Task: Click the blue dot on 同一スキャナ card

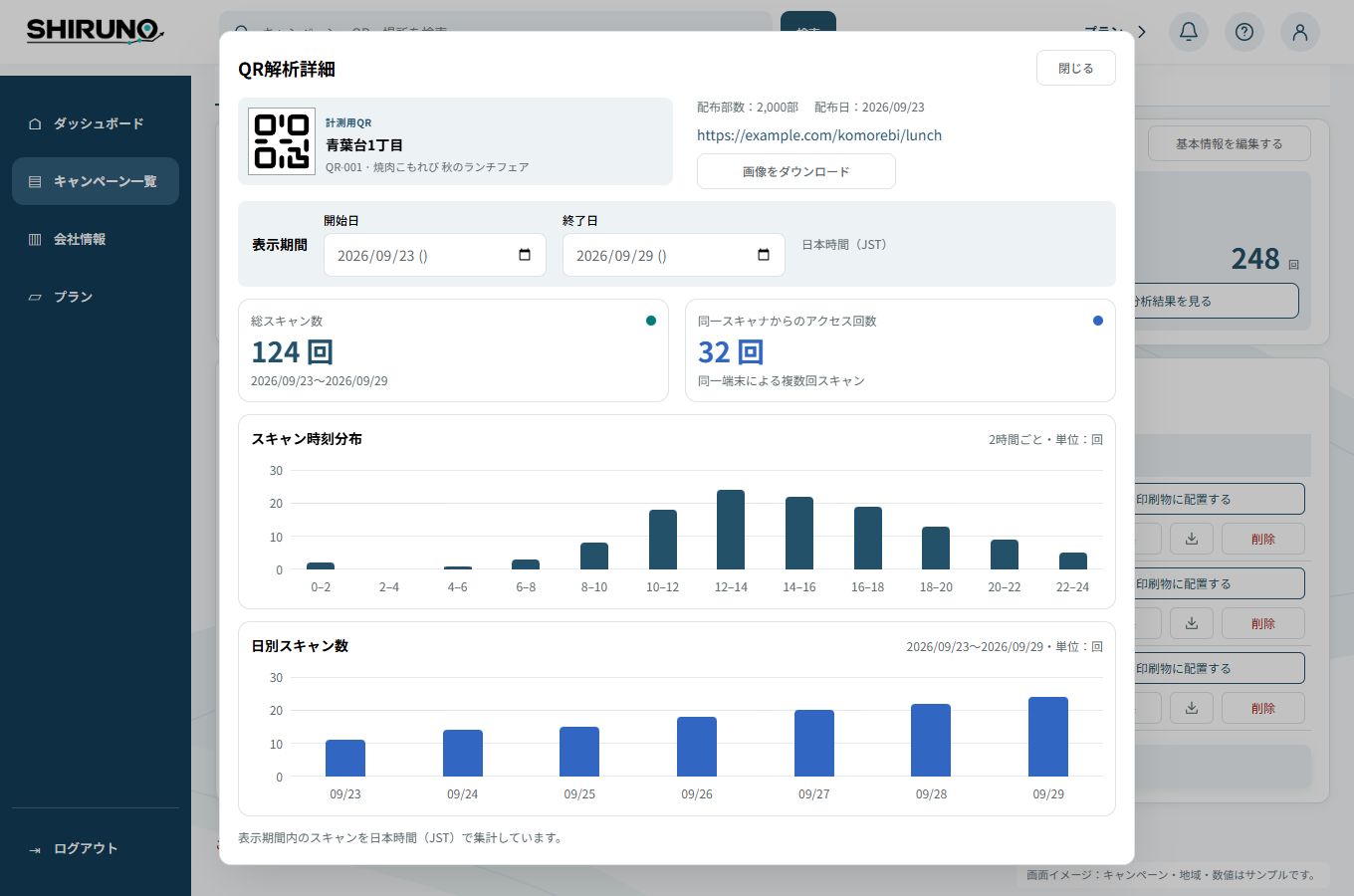Action: 1098,321
